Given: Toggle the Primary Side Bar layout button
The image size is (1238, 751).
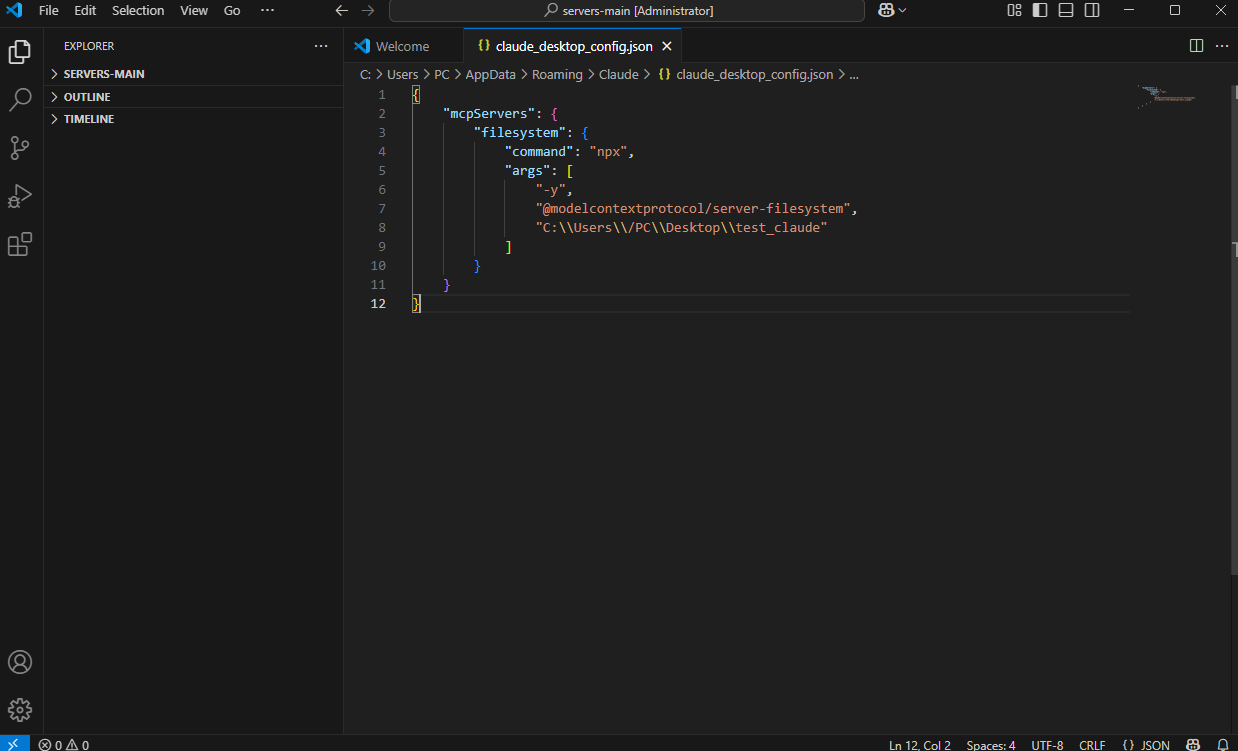Looking at the screenshot, I should pyautogui.click(x=1040, y=10).
